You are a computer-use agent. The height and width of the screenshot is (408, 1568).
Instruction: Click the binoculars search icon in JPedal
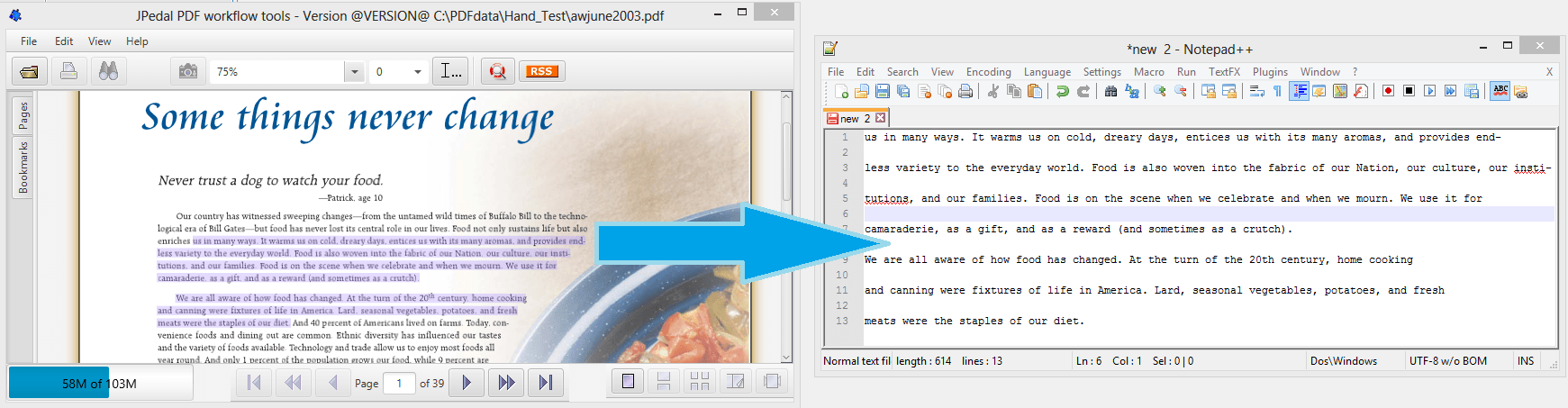coord(109,71)
